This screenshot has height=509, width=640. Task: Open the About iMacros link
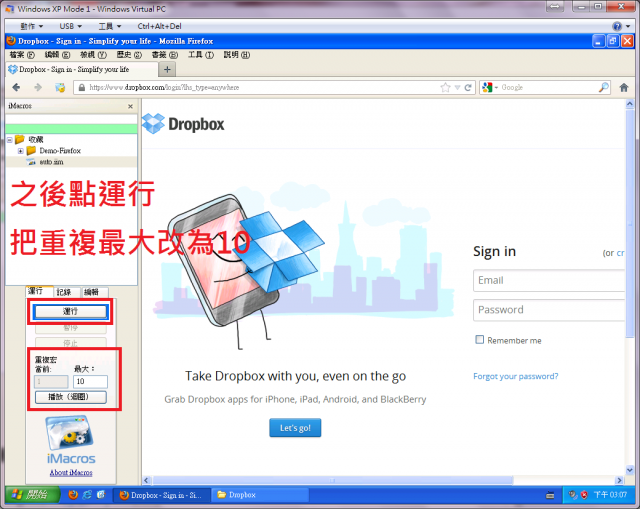tap(71, 473)
